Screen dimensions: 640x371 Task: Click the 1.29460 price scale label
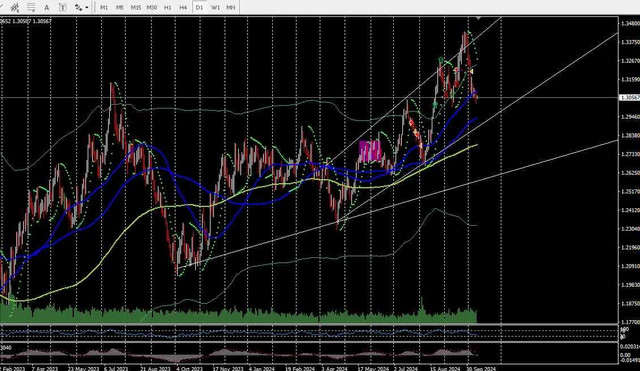(630, 117)
